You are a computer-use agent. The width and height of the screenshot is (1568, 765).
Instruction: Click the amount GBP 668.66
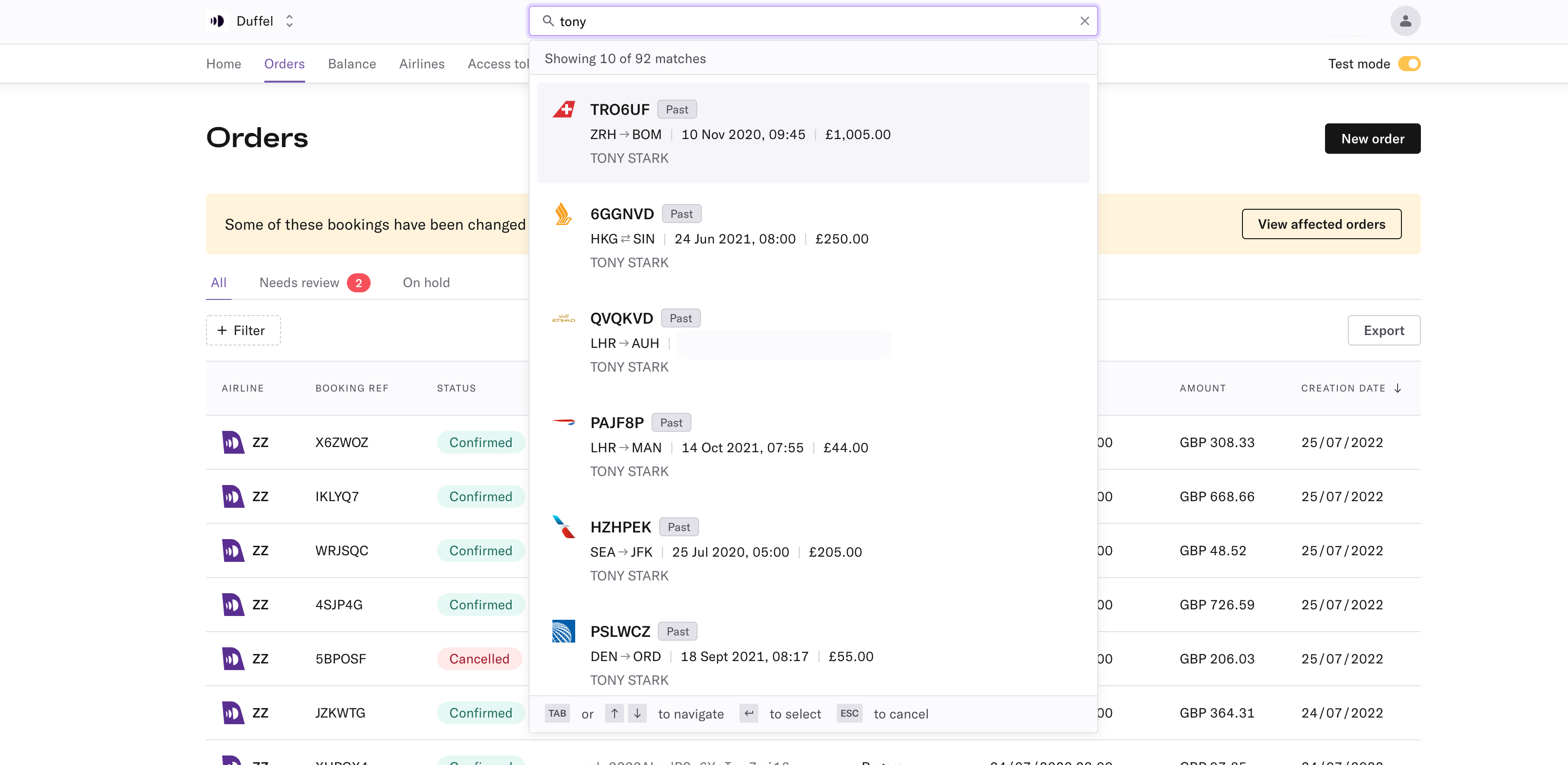[1217, 496]
